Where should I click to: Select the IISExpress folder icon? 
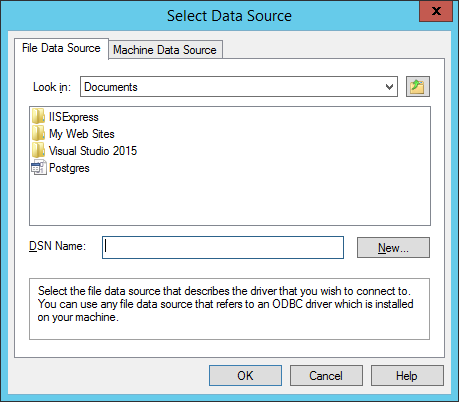38,116
